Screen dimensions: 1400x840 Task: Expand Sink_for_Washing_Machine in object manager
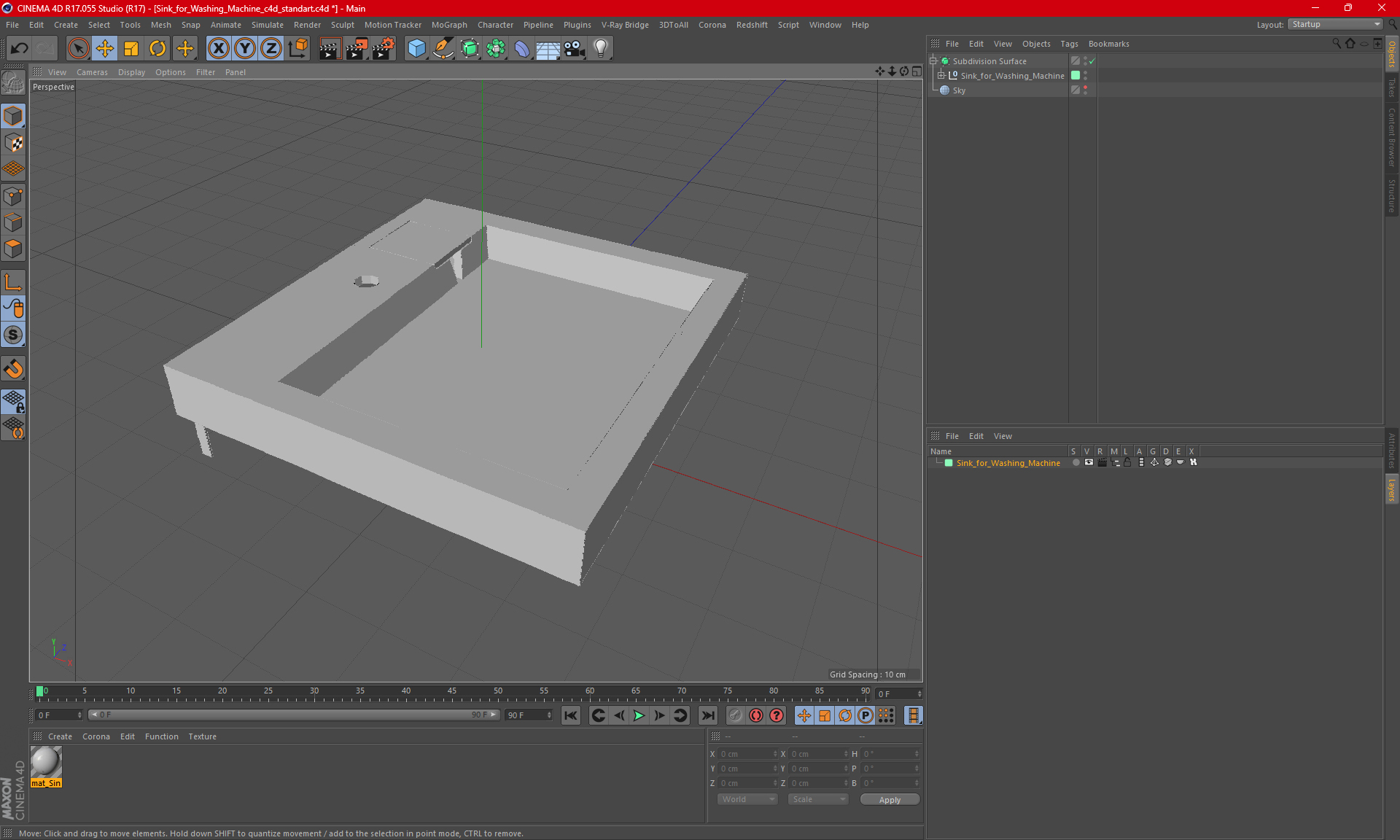[x=941, y=75]
